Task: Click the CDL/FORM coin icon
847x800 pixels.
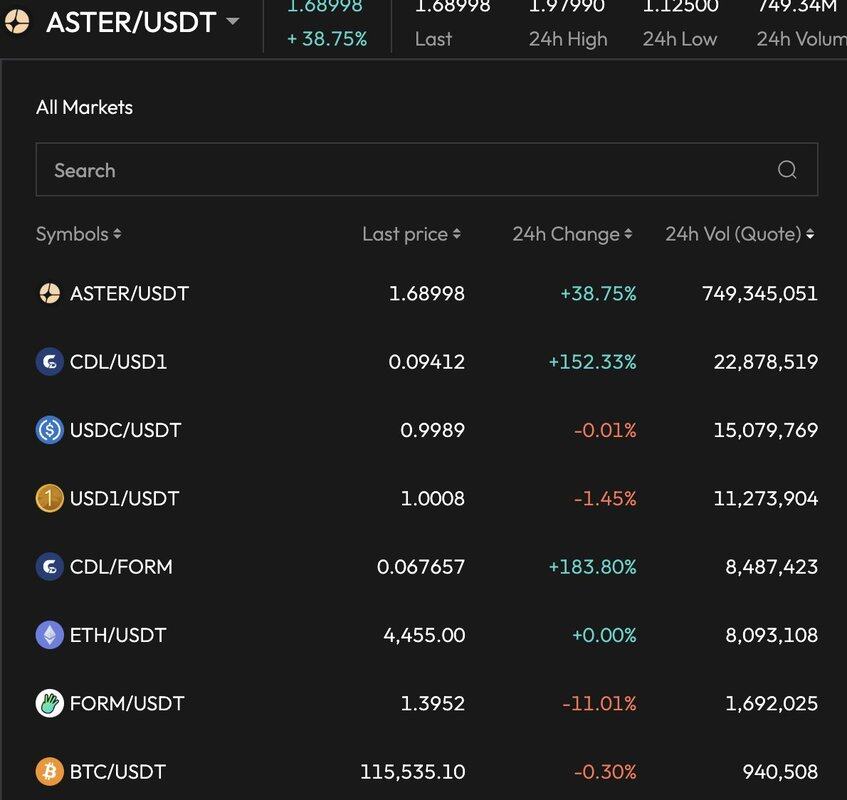Action: [x=50, y=567]
